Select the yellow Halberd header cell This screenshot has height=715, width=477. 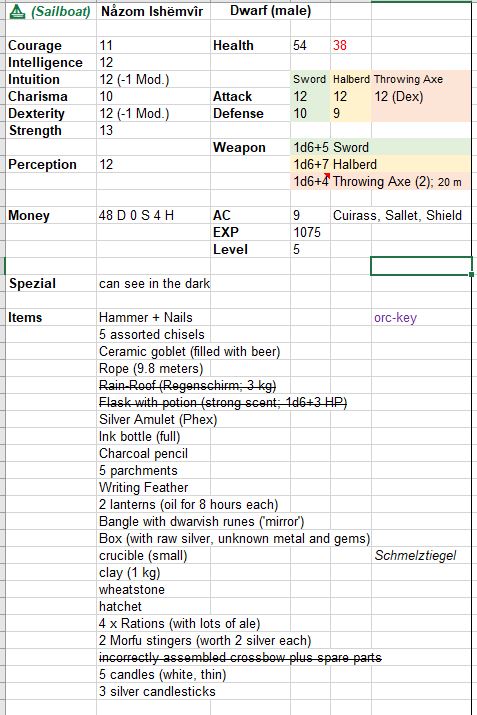[351, 79]
